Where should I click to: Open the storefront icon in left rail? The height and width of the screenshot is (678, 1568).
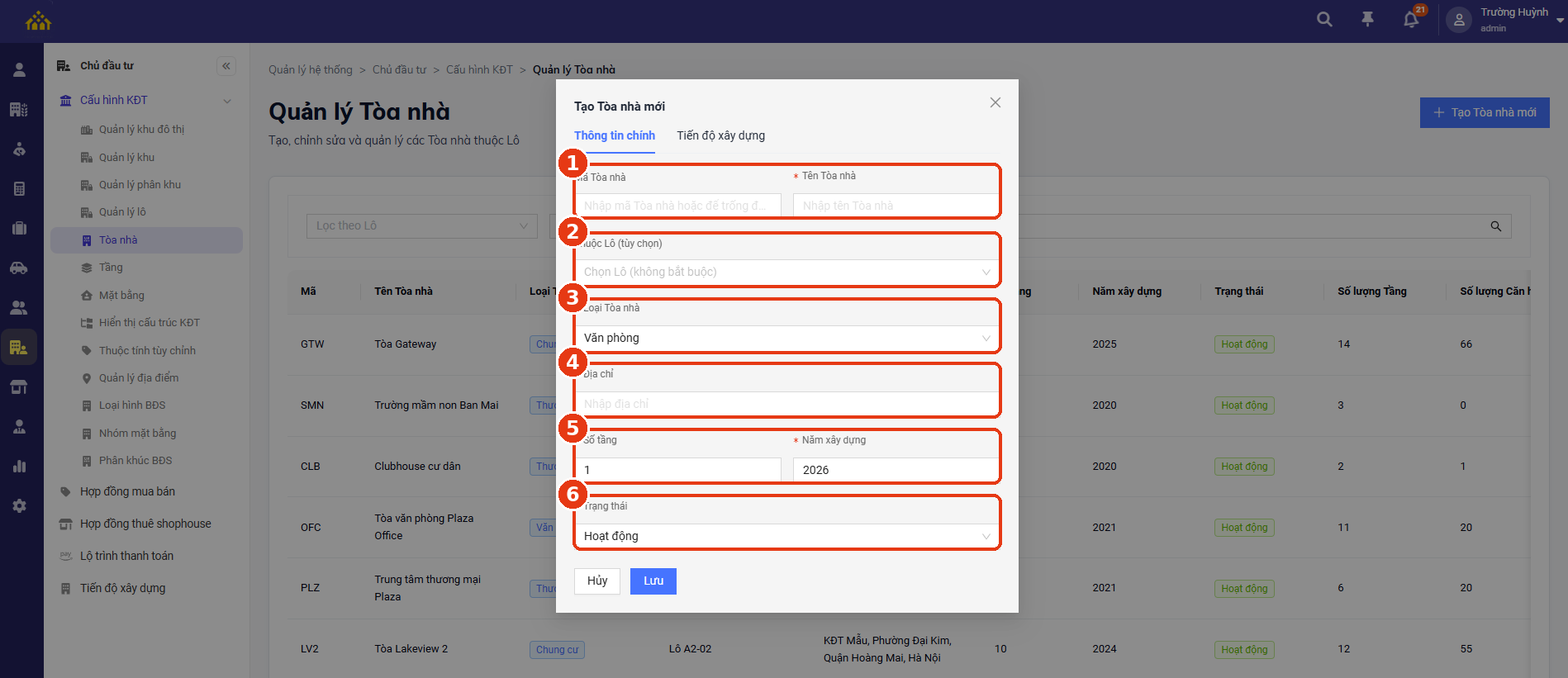coord(19,386)
